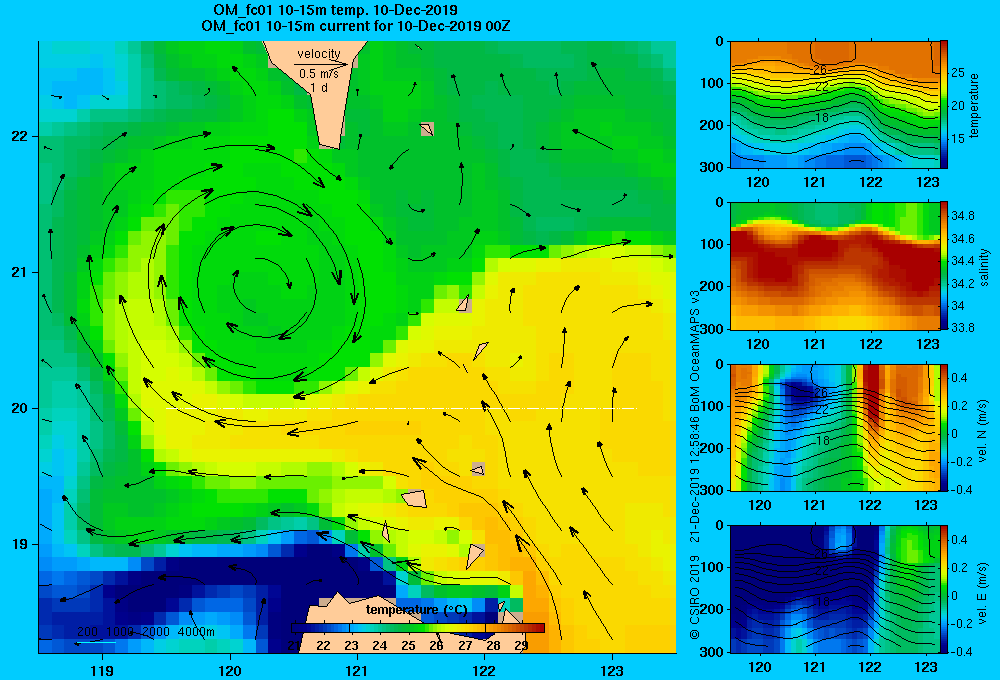The image size is (1000, 680).
Task: Click the "18" contour label in temperature section
Action: click(x=821, y=118)
